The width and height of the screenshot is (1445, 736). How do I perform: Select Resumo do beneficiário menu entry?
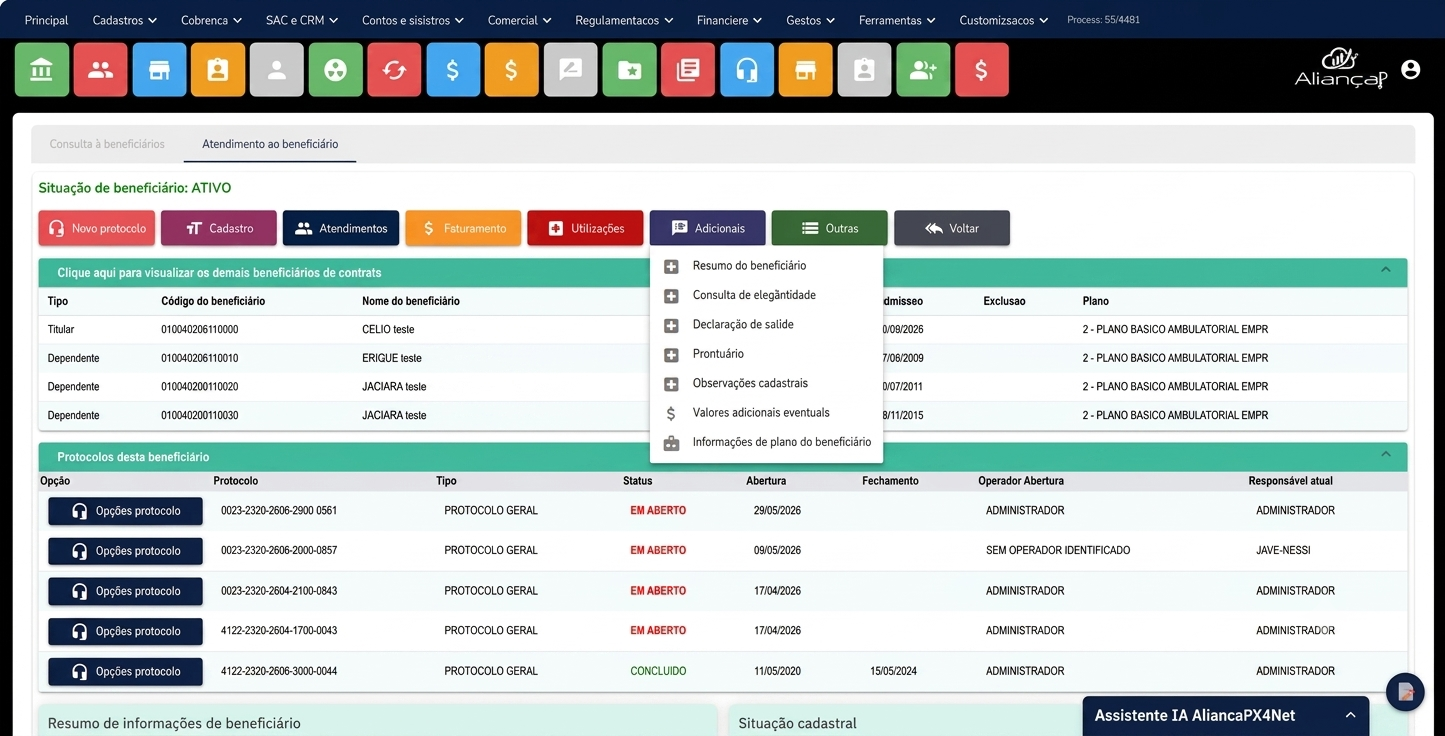tap(766, 266)
